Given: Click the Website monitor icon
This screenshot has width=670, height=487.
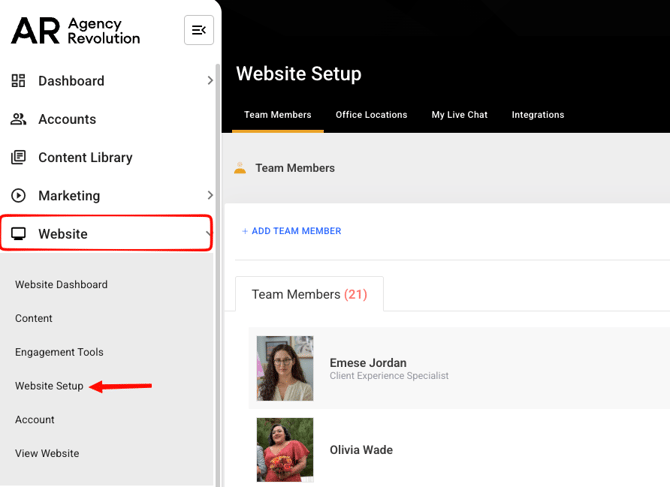Looking at the screenshot, I should (18, 234).
